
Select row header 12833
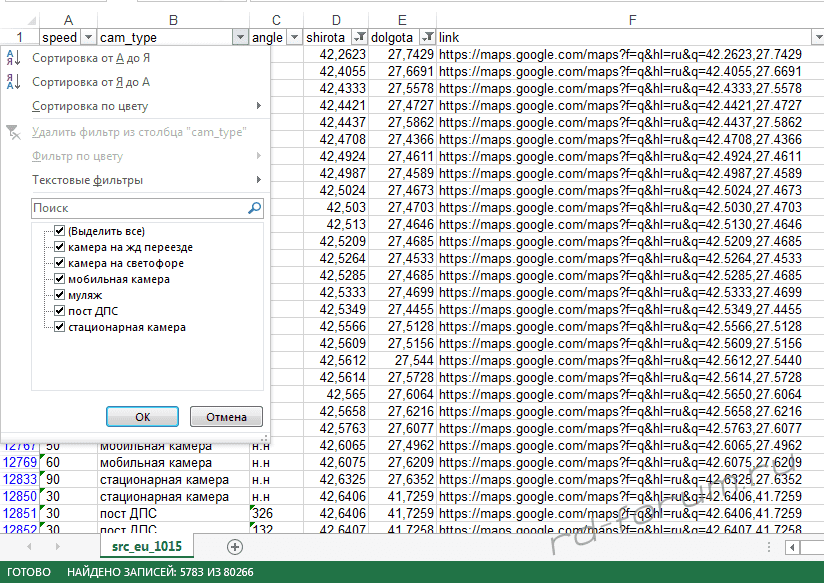20,479
